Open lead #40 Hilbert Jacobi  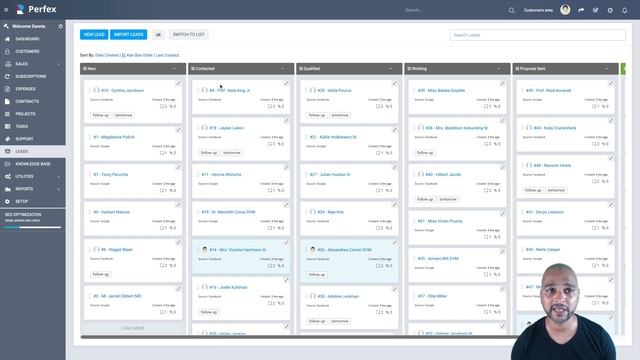pos(443,175)
